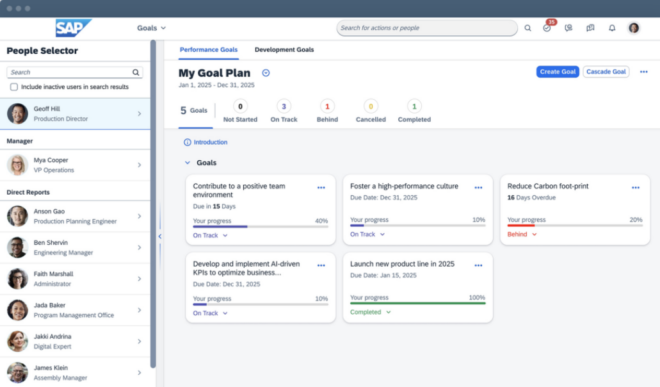Focus the 'Search for actions or people' field
Viewport: 660px width, 387px height.
point(427,28)
